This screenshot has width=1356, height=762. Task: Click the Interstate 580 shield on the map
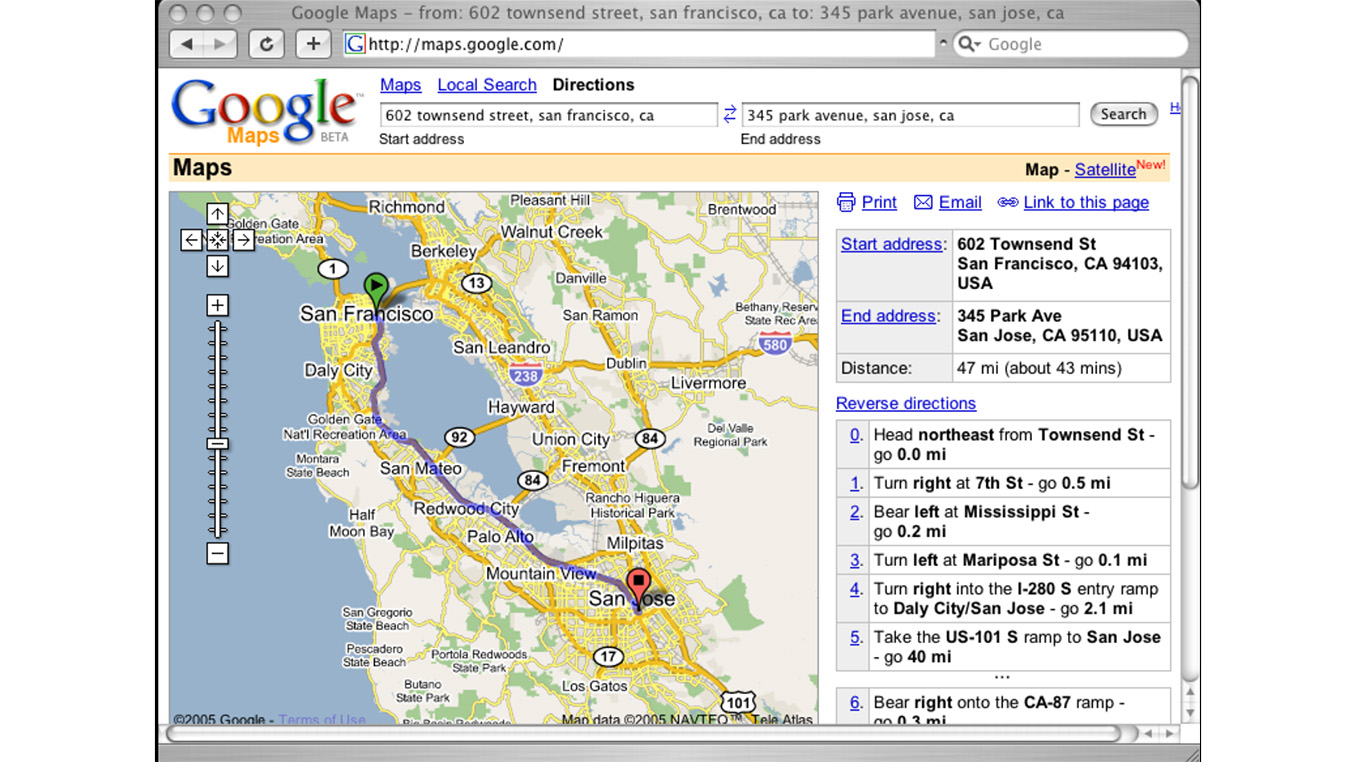click(775, 345)
